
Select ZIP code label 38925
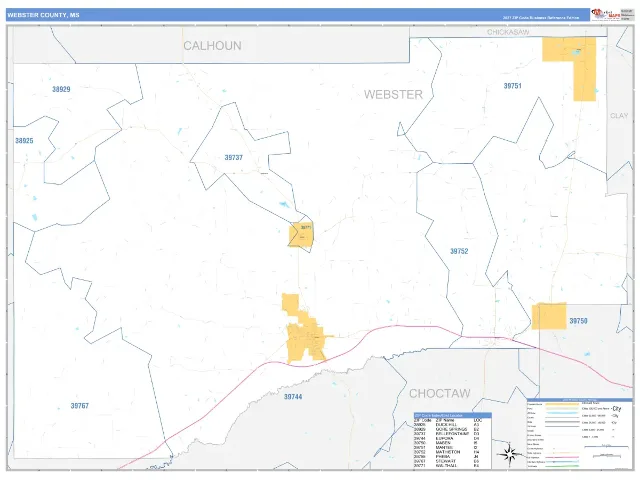pyautogui.click(x=24, y=141)
